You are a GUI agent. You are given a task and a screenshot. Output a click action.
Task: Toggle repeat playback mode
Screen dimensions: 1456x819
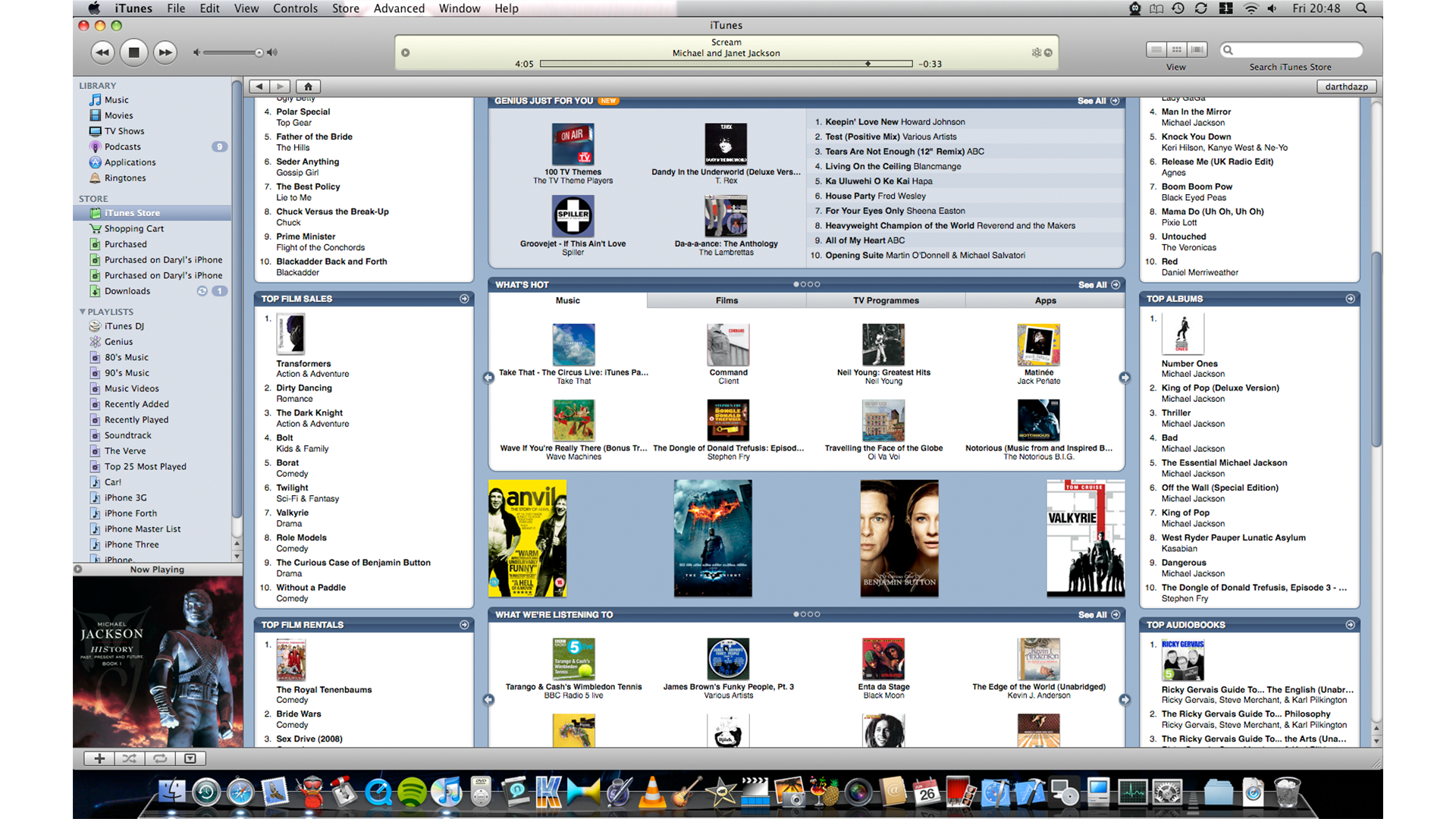point(160,758)
